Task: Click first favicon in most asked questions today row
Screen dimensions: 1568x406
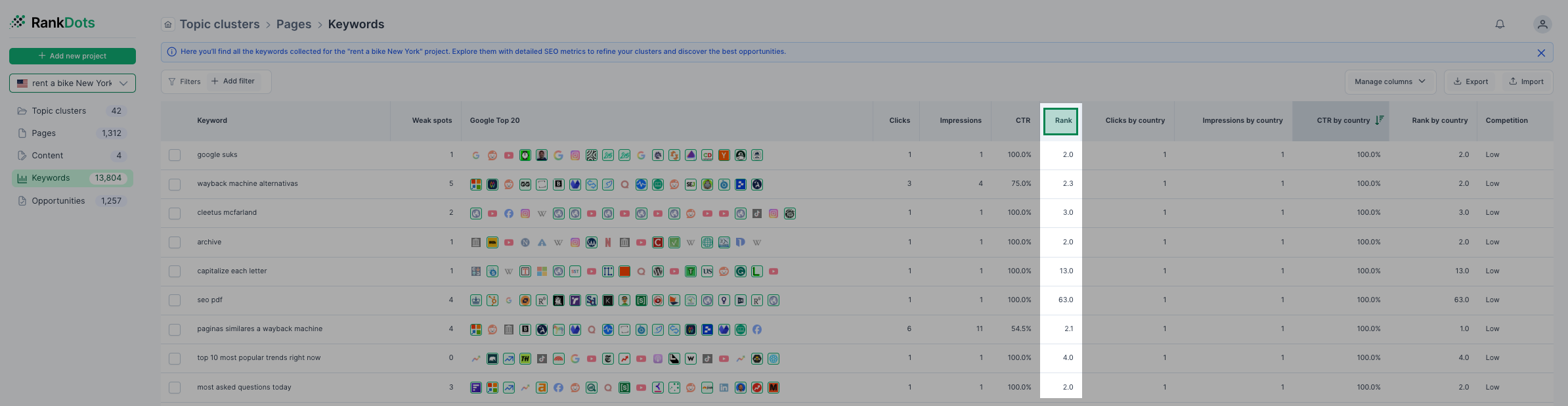Action: [x=476, y=388]
